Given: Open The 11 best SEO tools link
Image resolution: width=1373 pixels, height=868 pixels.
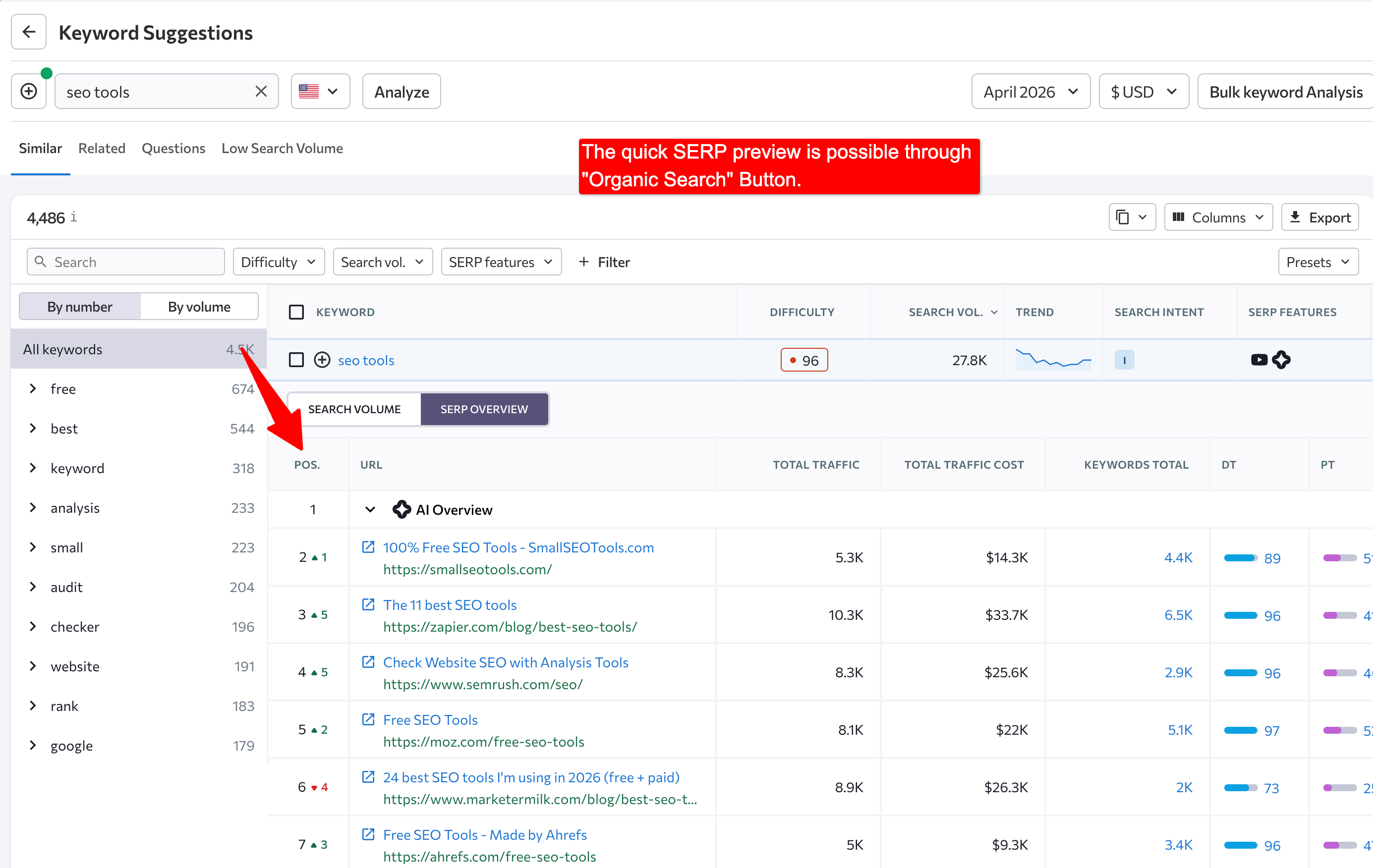Looking at the screenshot, I should [x=450, y=605].
